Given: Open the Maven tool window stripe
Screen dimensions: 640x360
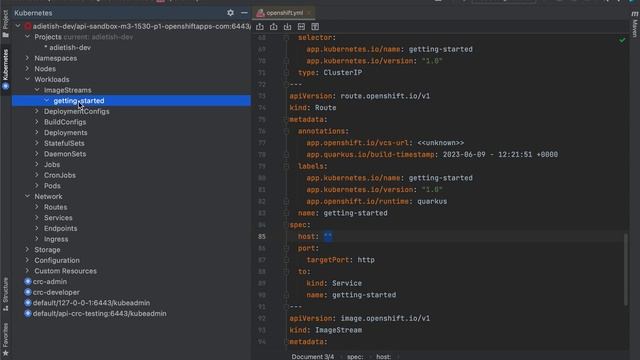Looking at the screenshot, I should click(635, 24).
